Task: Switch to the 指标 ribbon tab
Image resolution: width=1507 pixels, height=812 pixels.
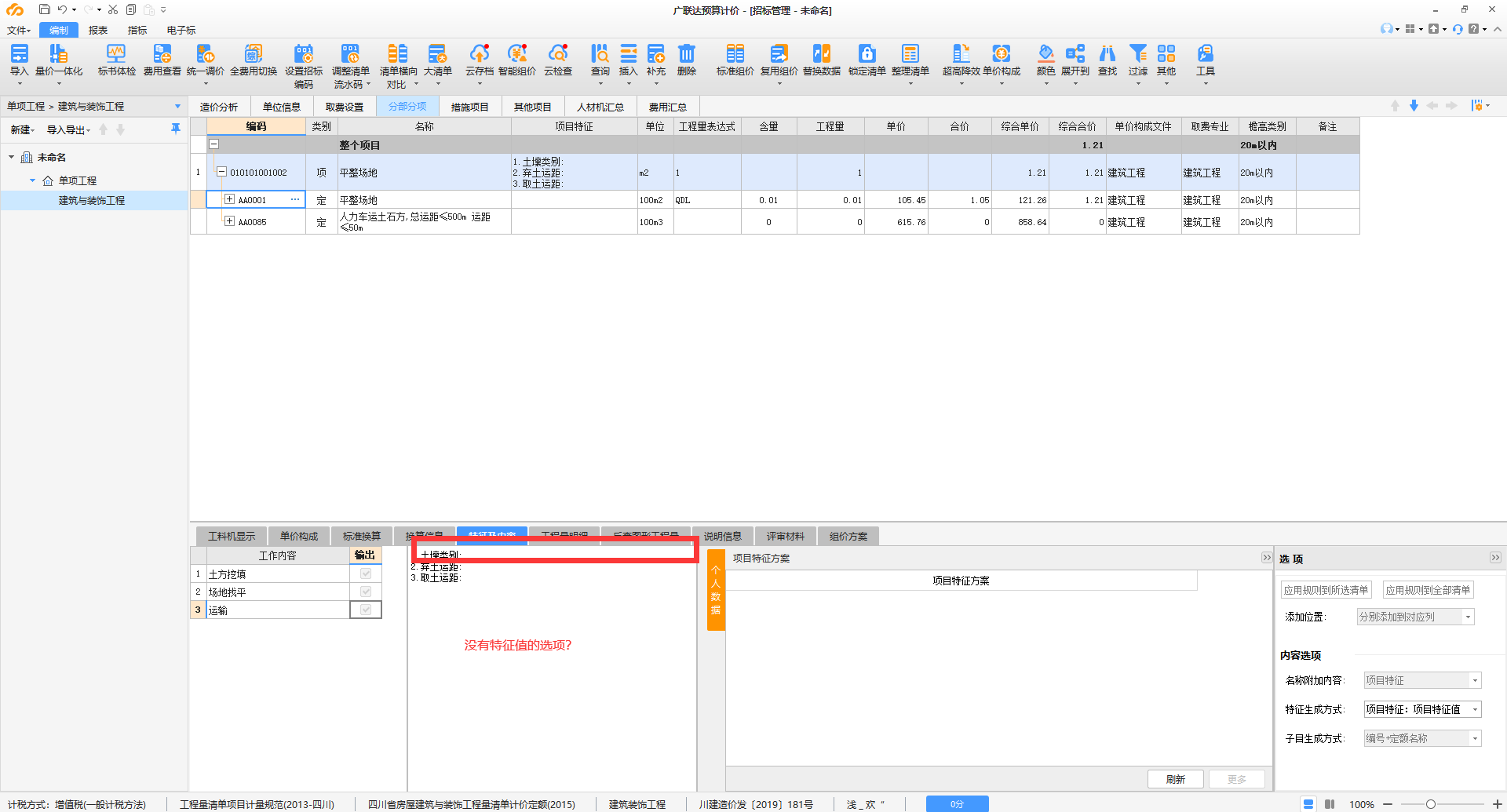Action: point(137,30)
